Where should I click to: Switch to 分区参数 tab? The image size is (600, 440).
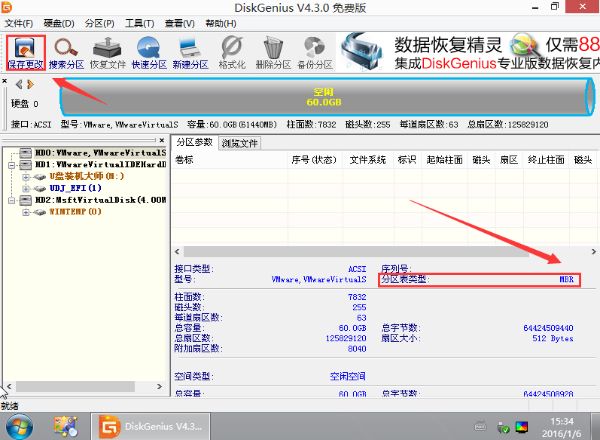194,142
